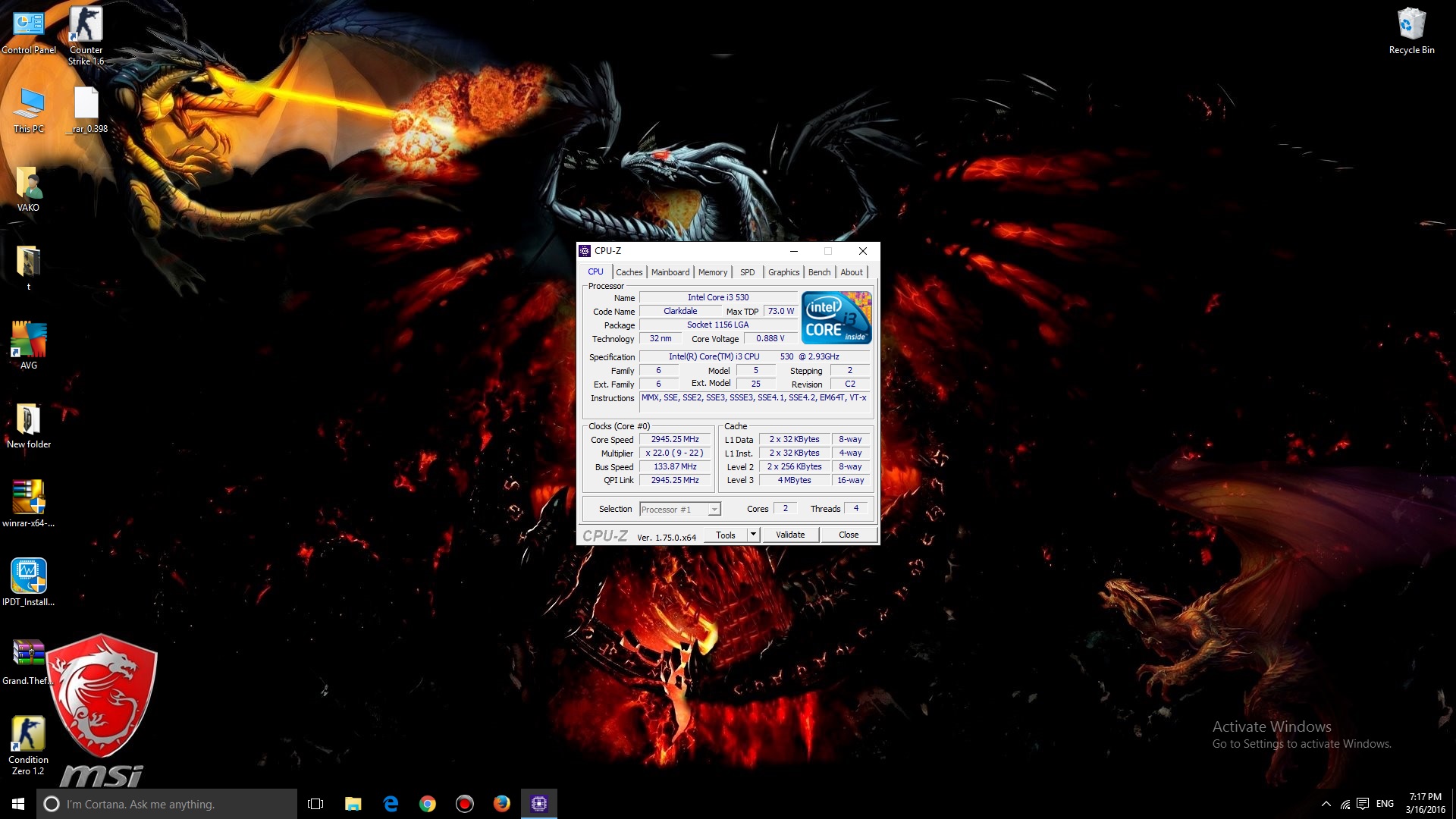Expand the Processor #1 selection dropdown
Viewport: 1456px width, 819px height.
click(714, 510)
